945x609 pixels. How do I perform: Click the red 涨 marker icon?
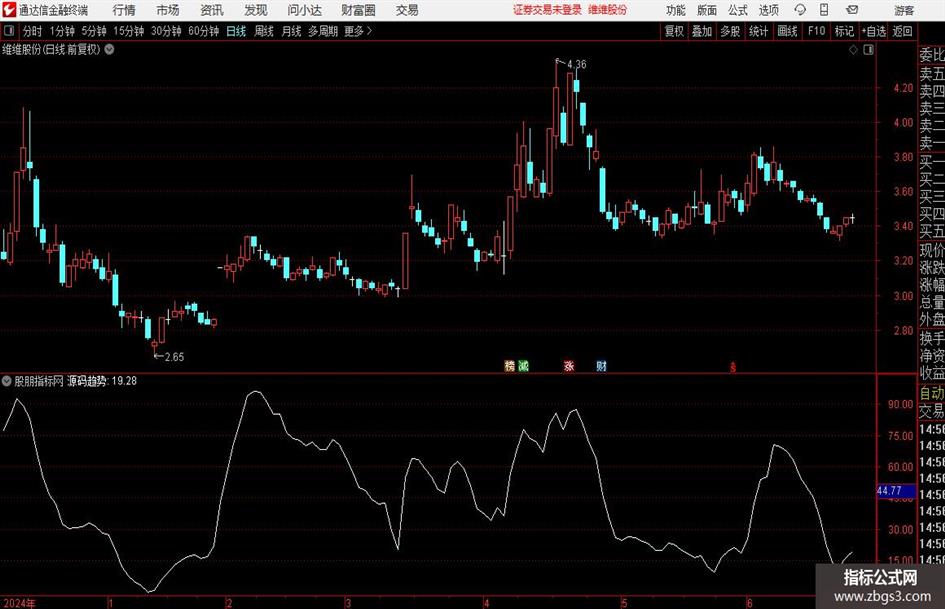click(x=569, y=366)
